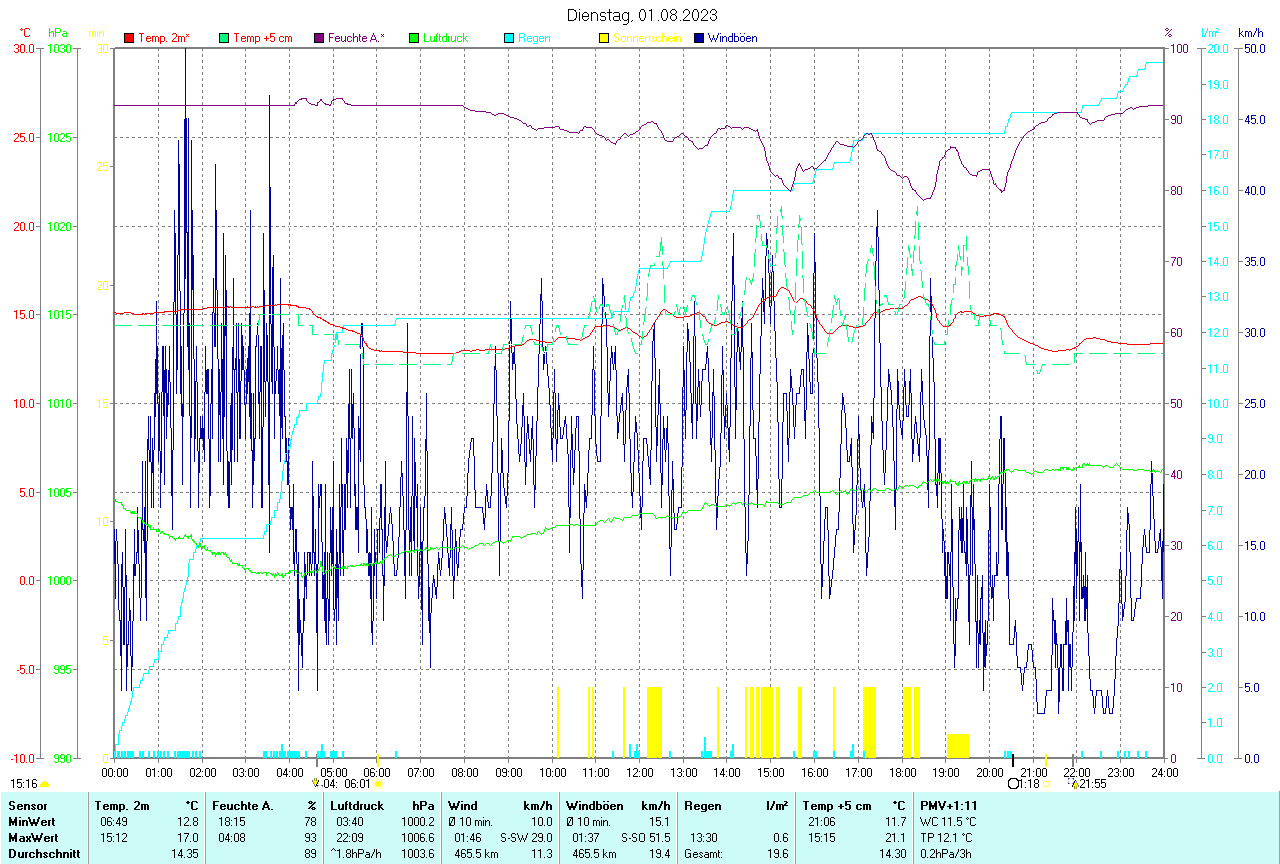
Task: Click the 30.0 label on the temperature axis
Action: click(x=24, y=48)
